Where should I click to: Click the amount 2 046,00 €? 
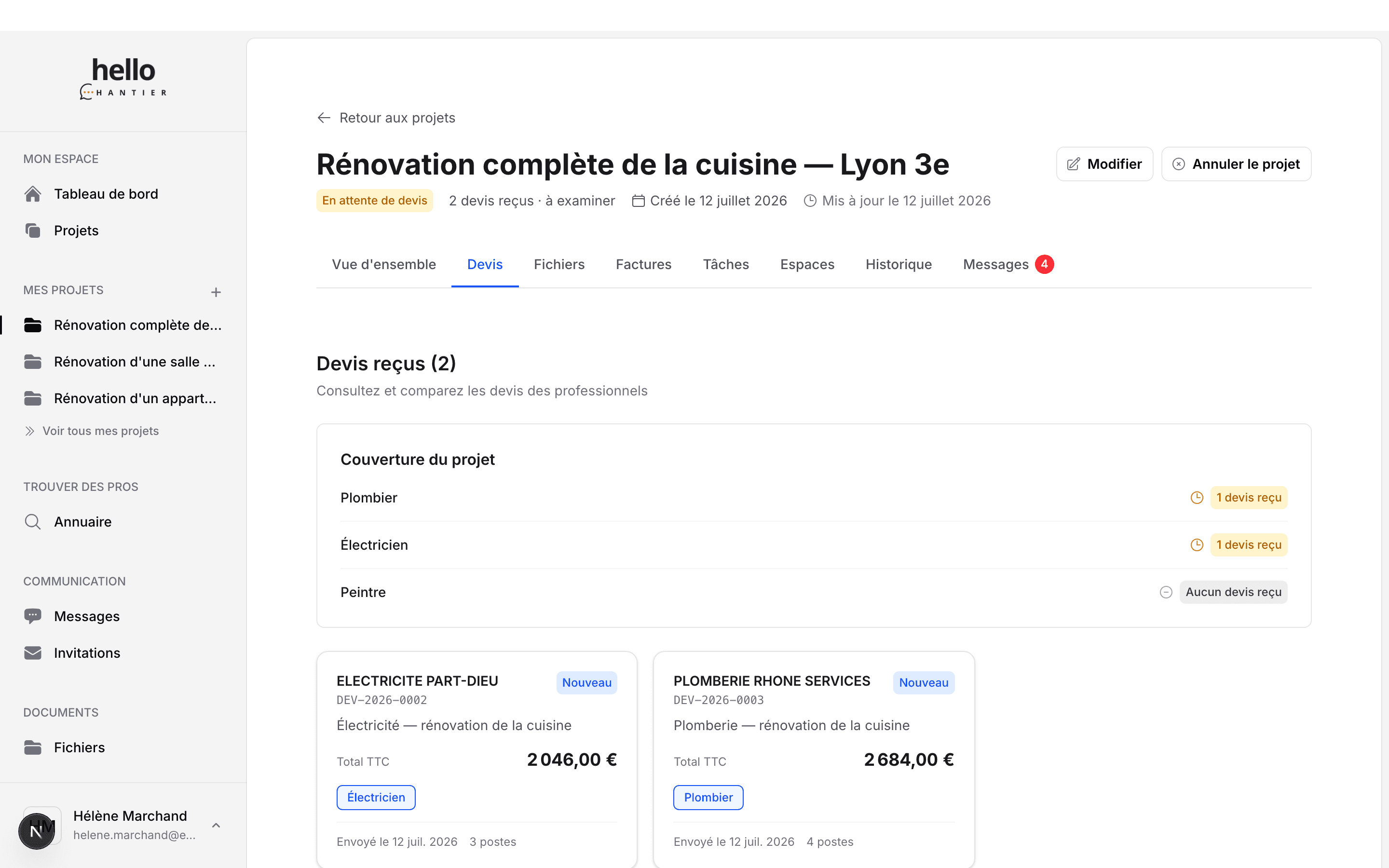572,759
